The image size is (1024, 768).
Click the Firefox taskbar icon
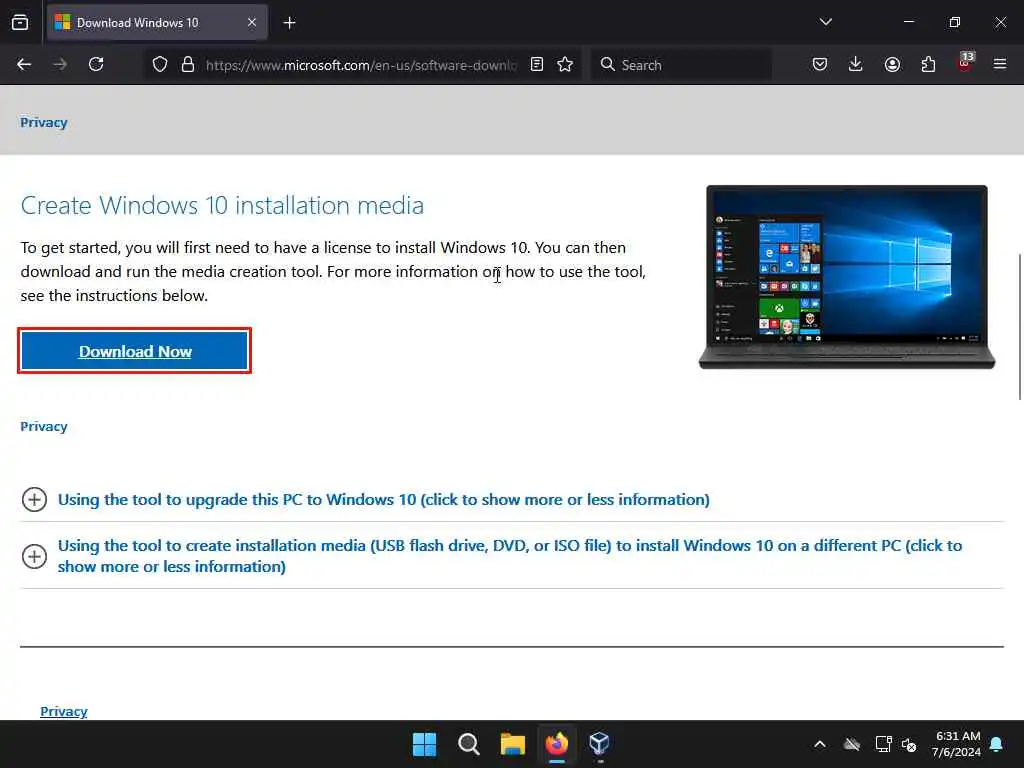click(556, 744)
